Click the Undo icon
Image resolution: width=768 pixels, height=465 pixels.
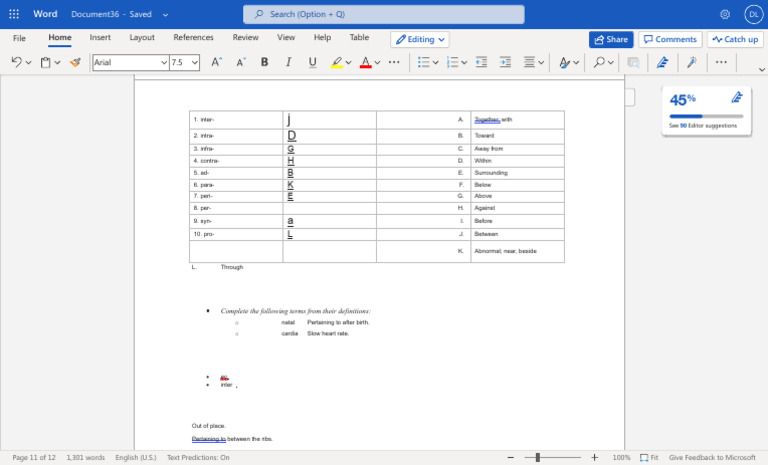(x=16, y=62)
